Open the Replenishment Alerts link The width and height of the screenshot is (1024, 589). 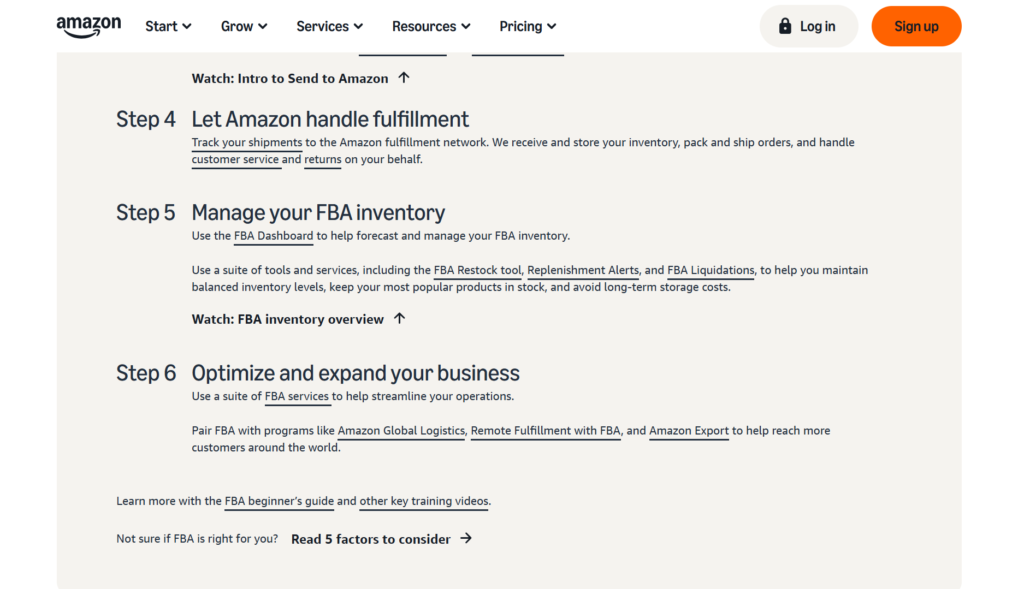[582, 271]
